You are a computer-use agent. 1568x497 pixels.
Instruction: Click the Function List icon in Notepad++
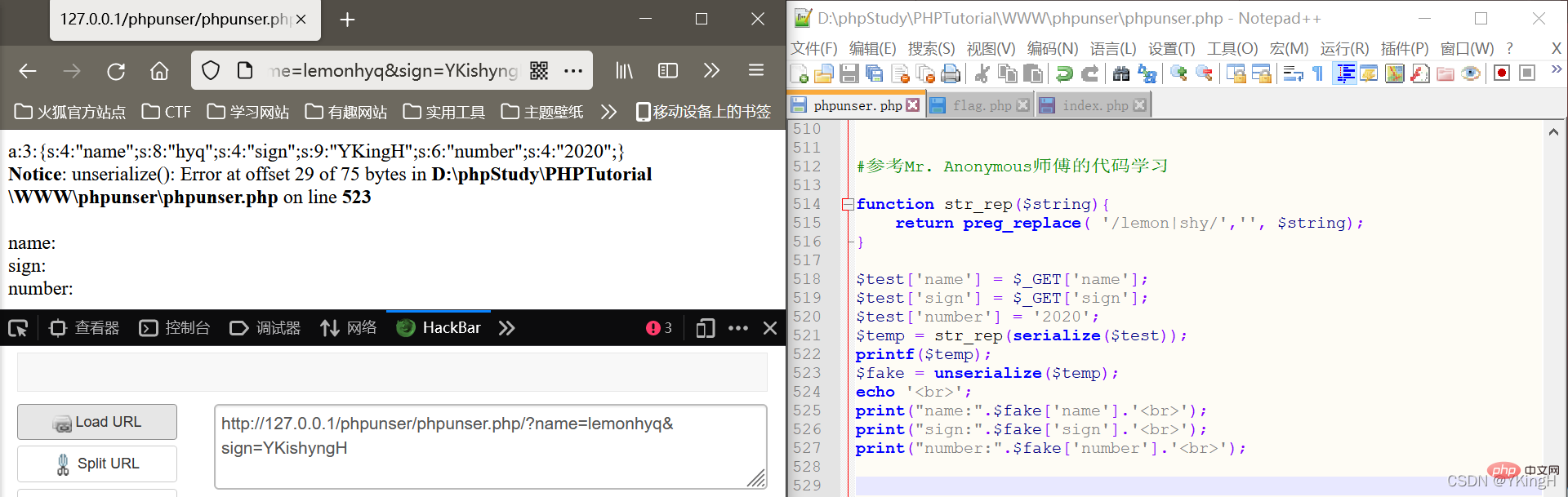point(1420,74)
